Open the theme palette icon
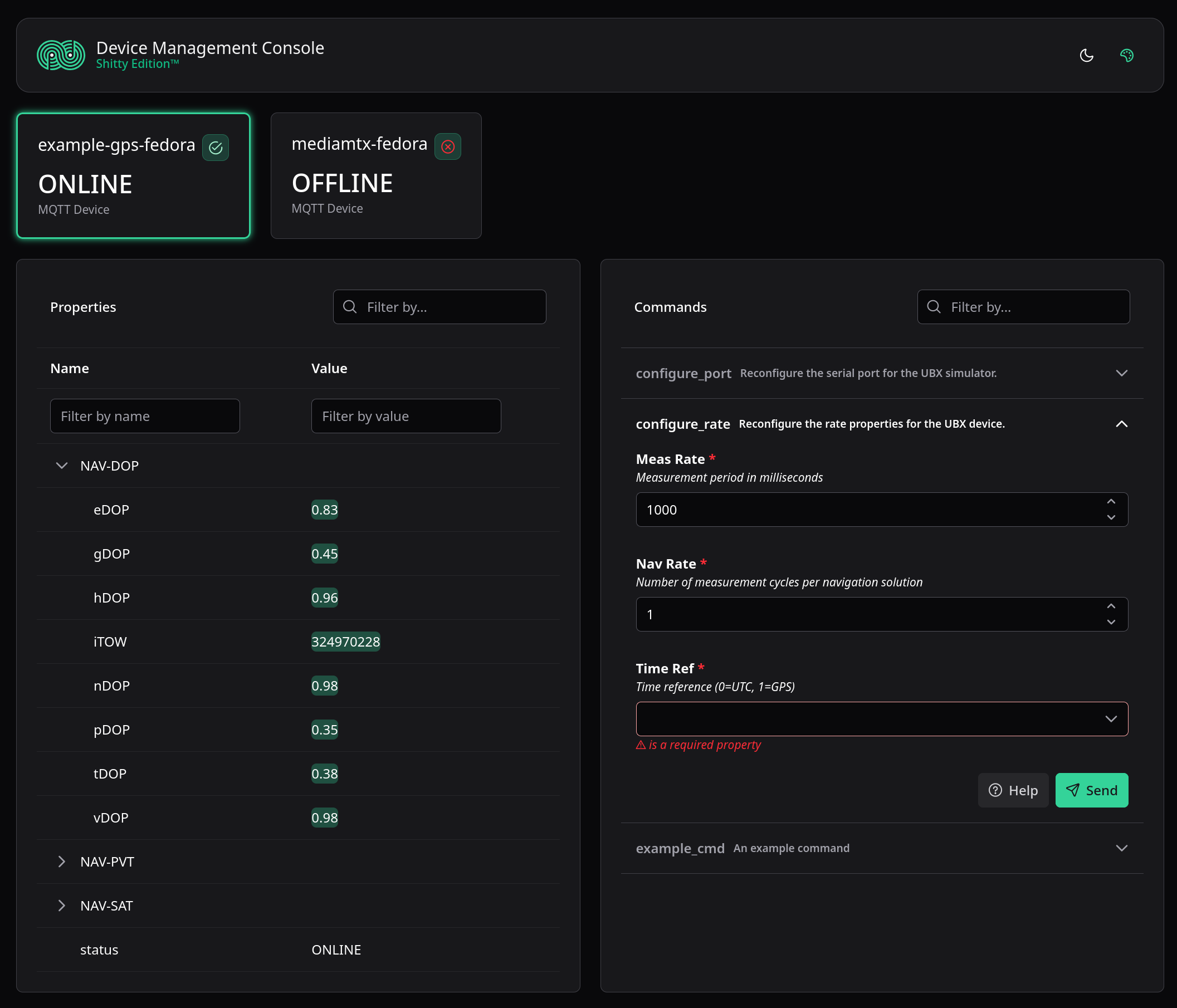 [x=1126, y=55]
